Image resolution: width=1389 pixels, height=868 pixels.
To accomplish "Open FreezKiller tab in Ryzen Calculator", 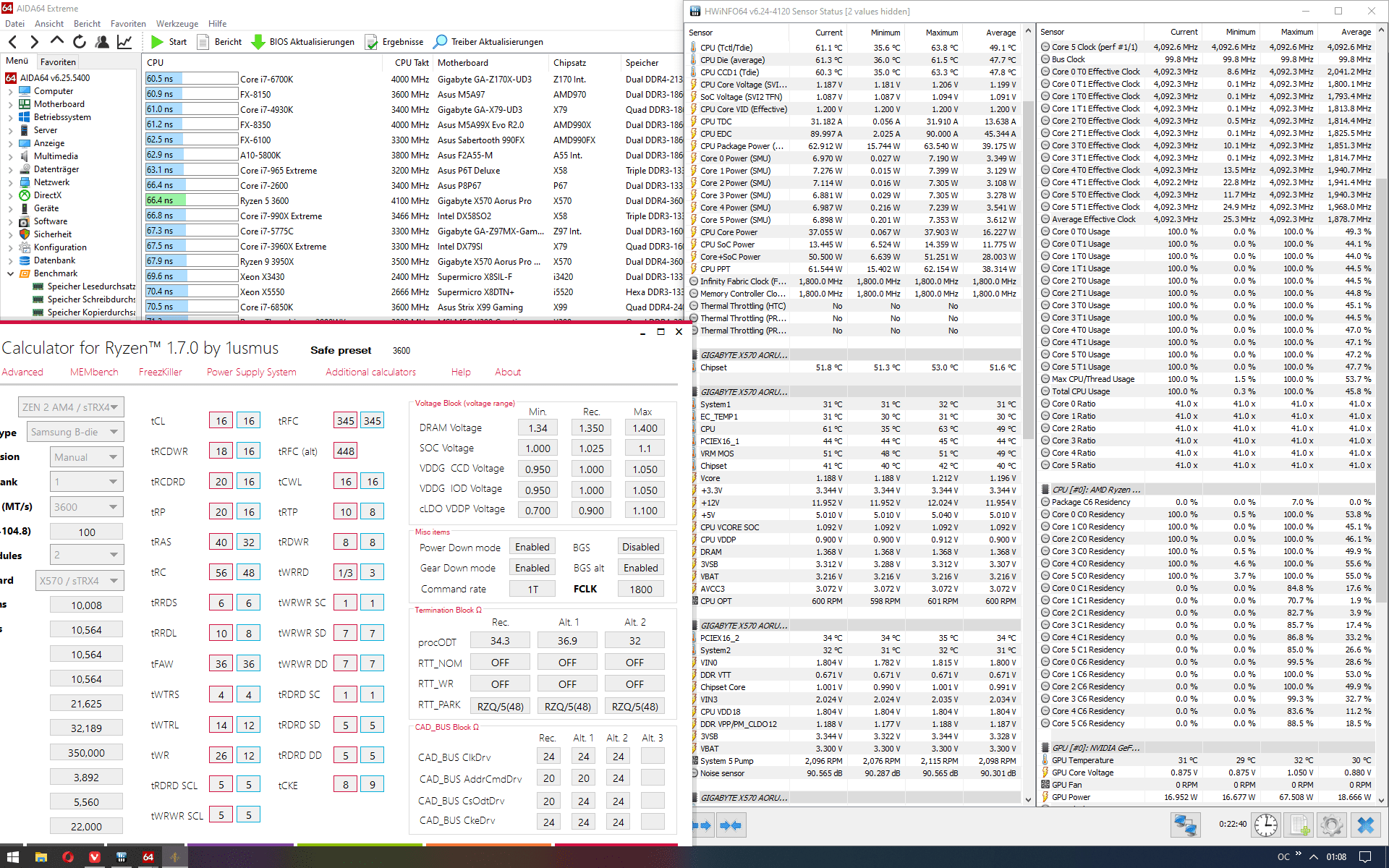I will 161,372.
